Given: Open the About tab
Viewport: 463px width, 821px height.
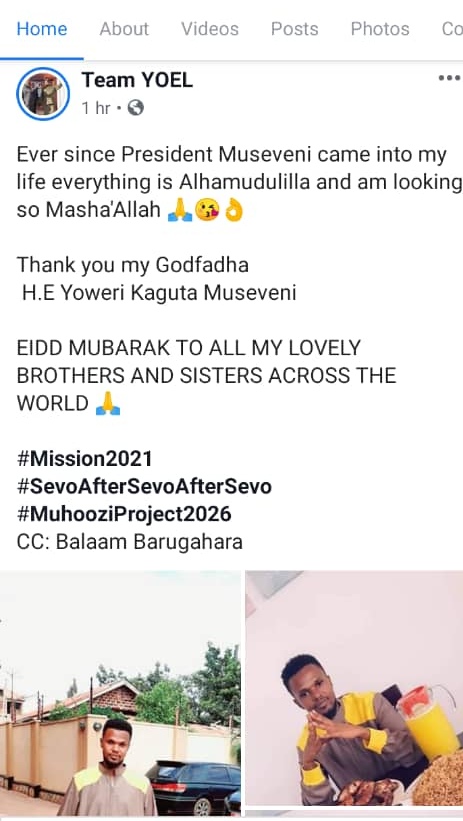Looking at the screenshot, I should coord(124,29).
